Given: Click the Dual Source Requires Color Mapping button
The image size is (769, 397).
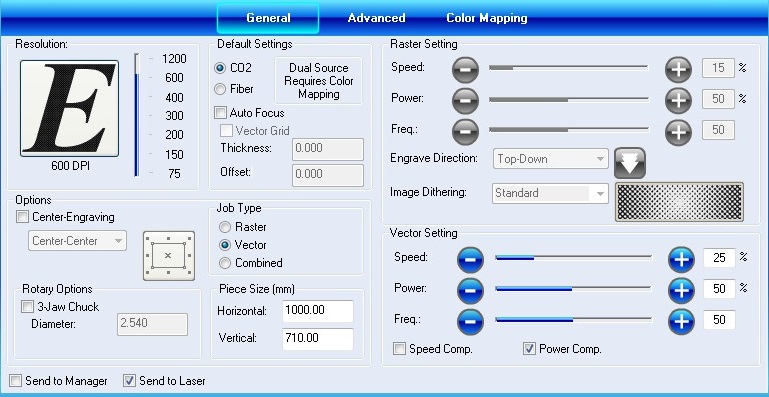Looking at the screenshot, I should coord(319,81).
